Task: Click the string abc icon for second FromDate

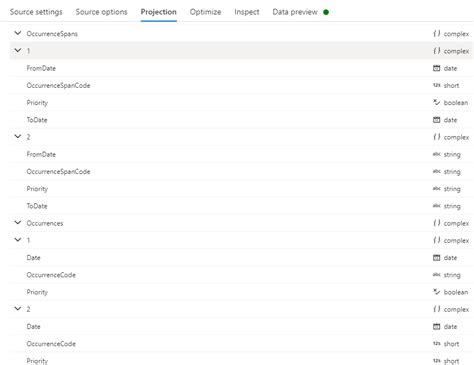Action: tap(437, 154)
